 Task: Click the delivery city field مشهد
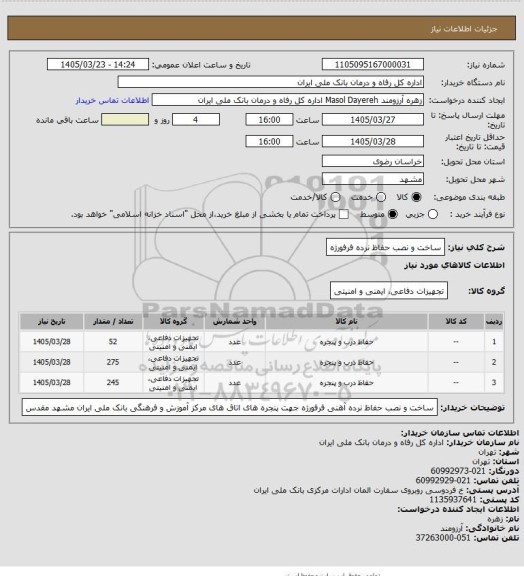click(373, 179)
